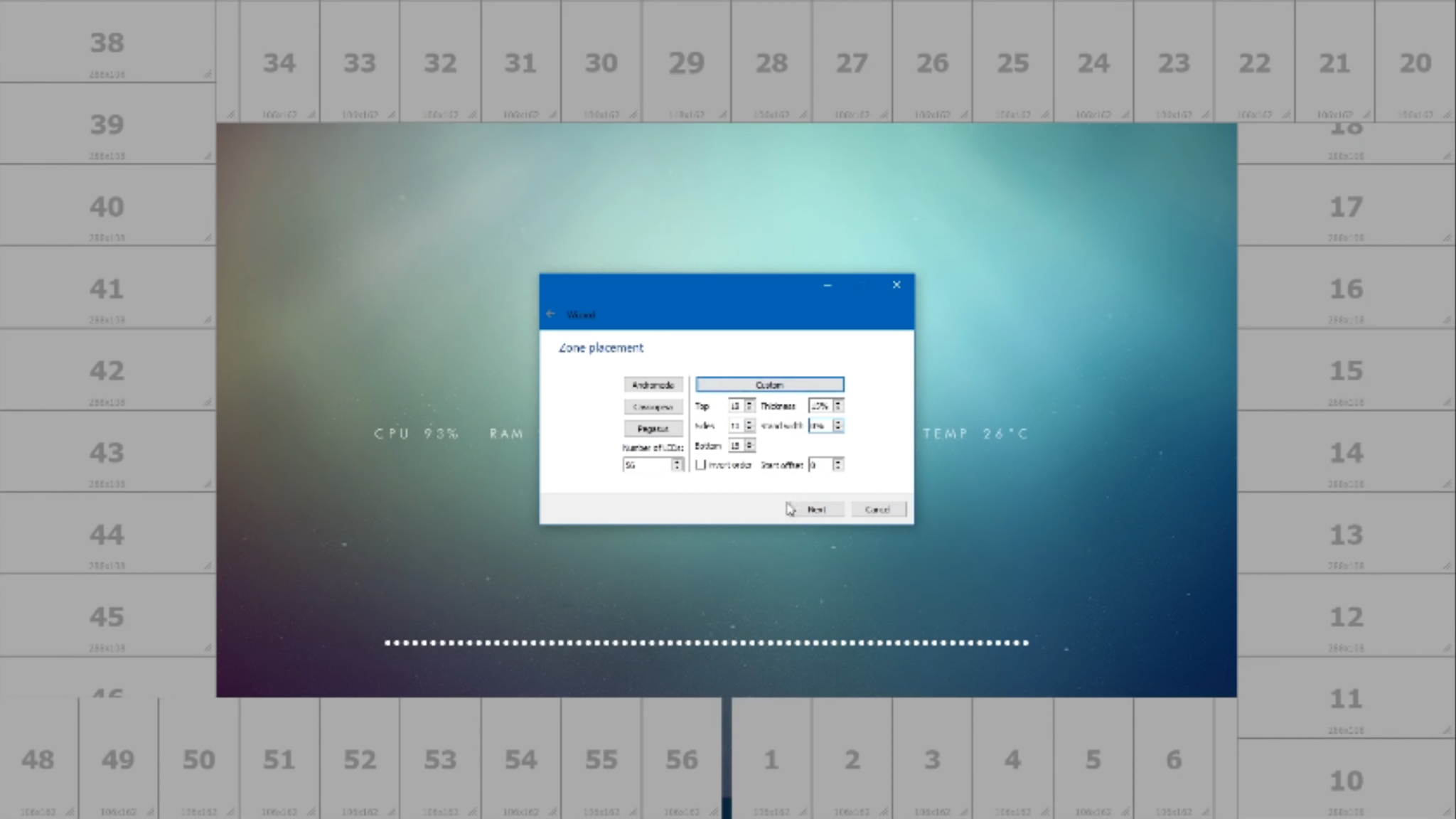The height and width of the screenshot is (819, 1456).
Task: Select LED zone 17 on right edge
Action: pos(1345,207)
